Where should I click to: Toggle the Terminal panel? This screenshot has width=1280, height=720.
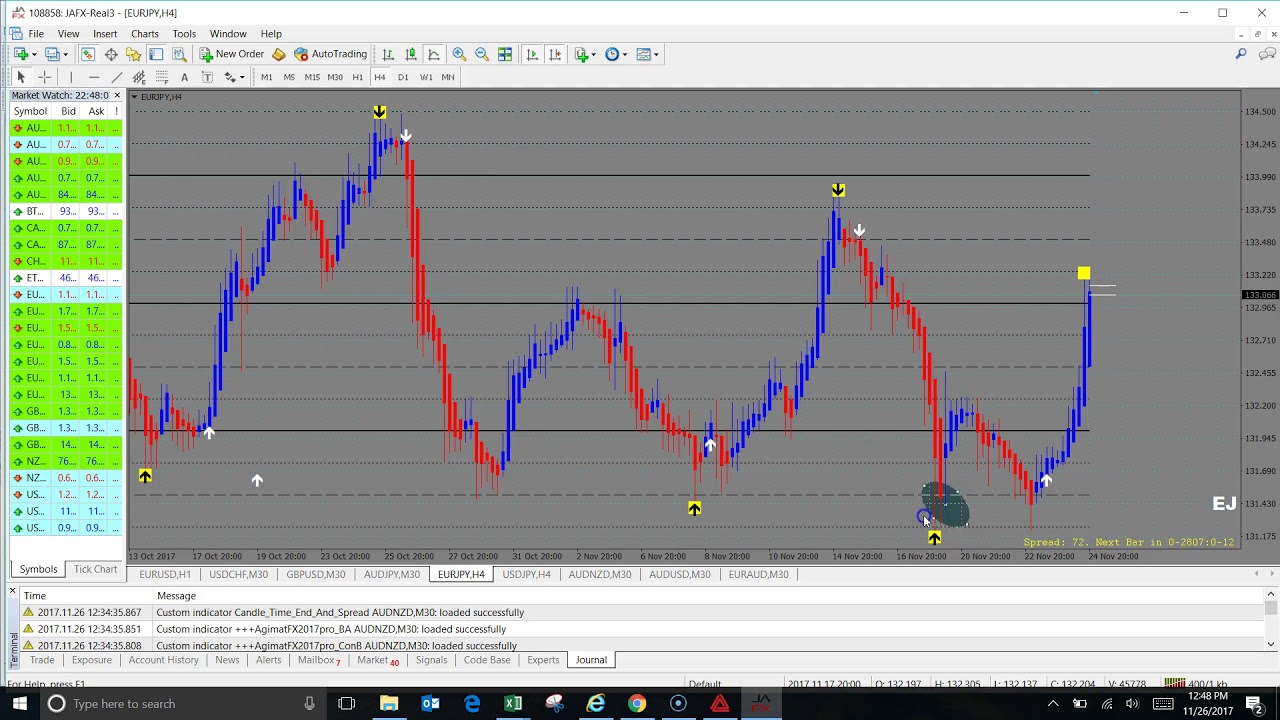(156, 54)
